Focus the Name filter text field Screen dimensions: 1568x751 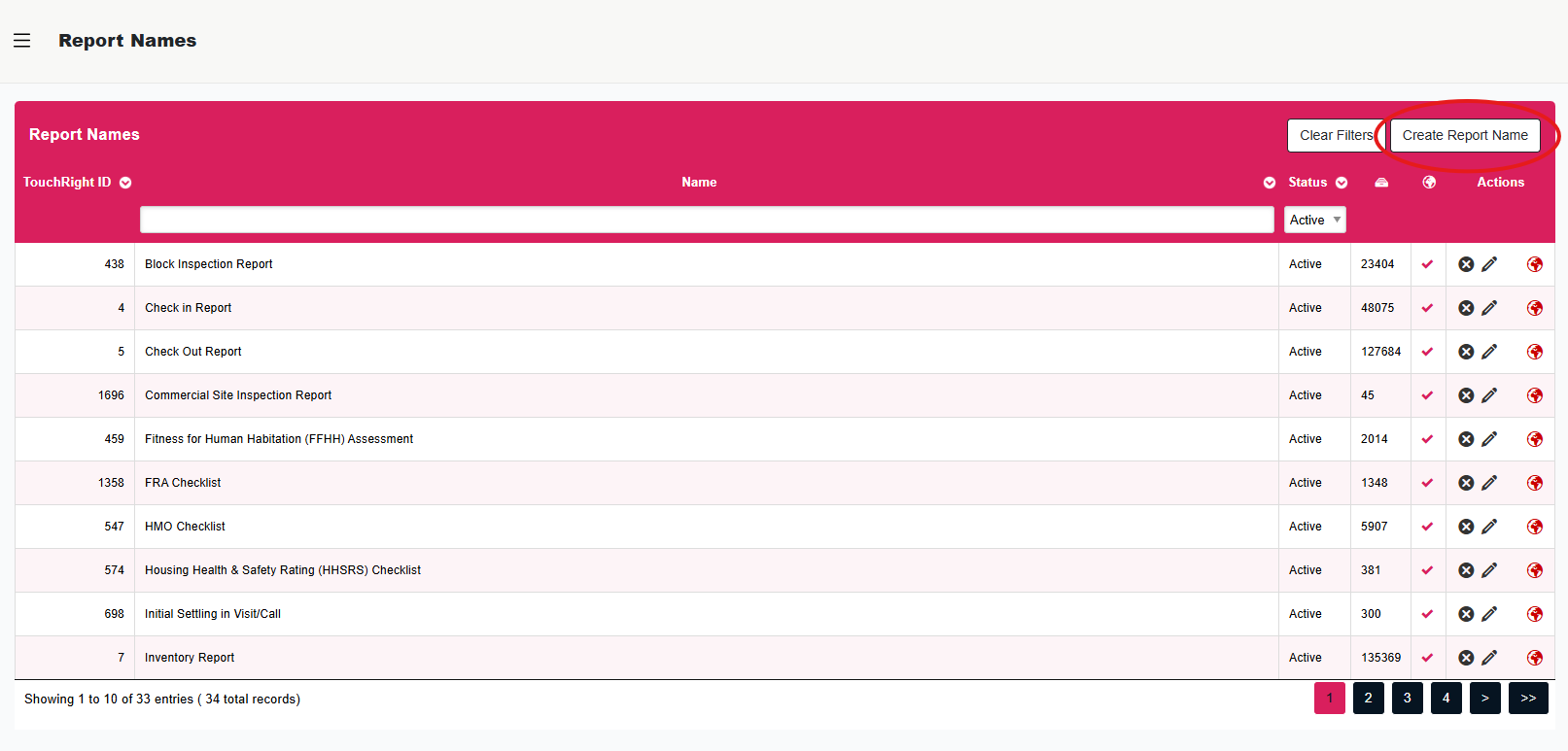click(x=707, y=220)
